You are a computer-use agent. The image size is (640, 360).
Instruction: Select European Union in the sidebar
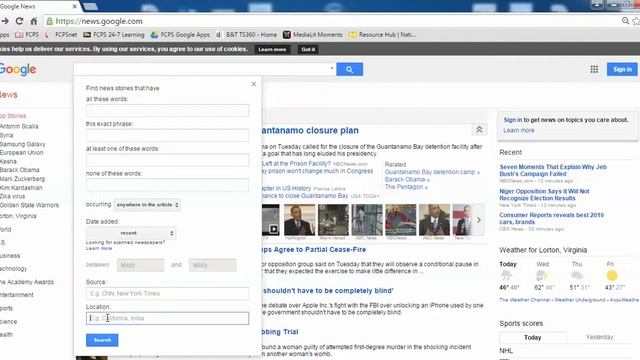(x=21, y=153)
